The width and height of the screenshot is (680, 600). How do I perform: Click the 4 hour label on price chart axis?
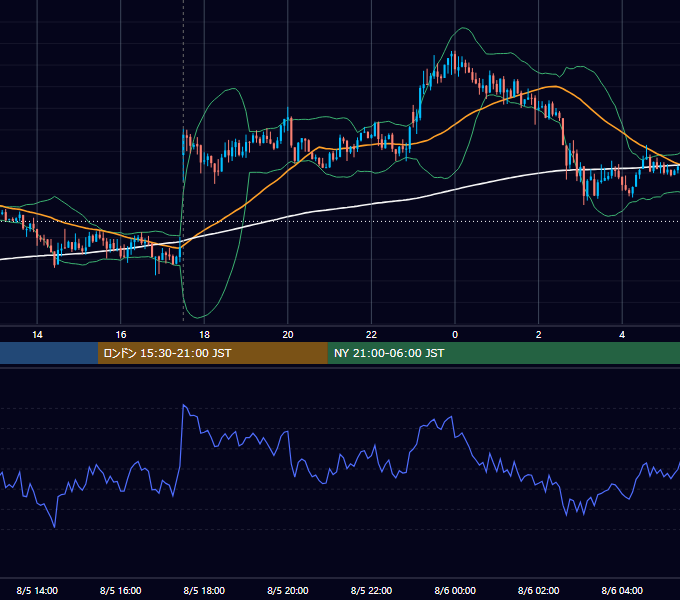click(x=622, y=335)
